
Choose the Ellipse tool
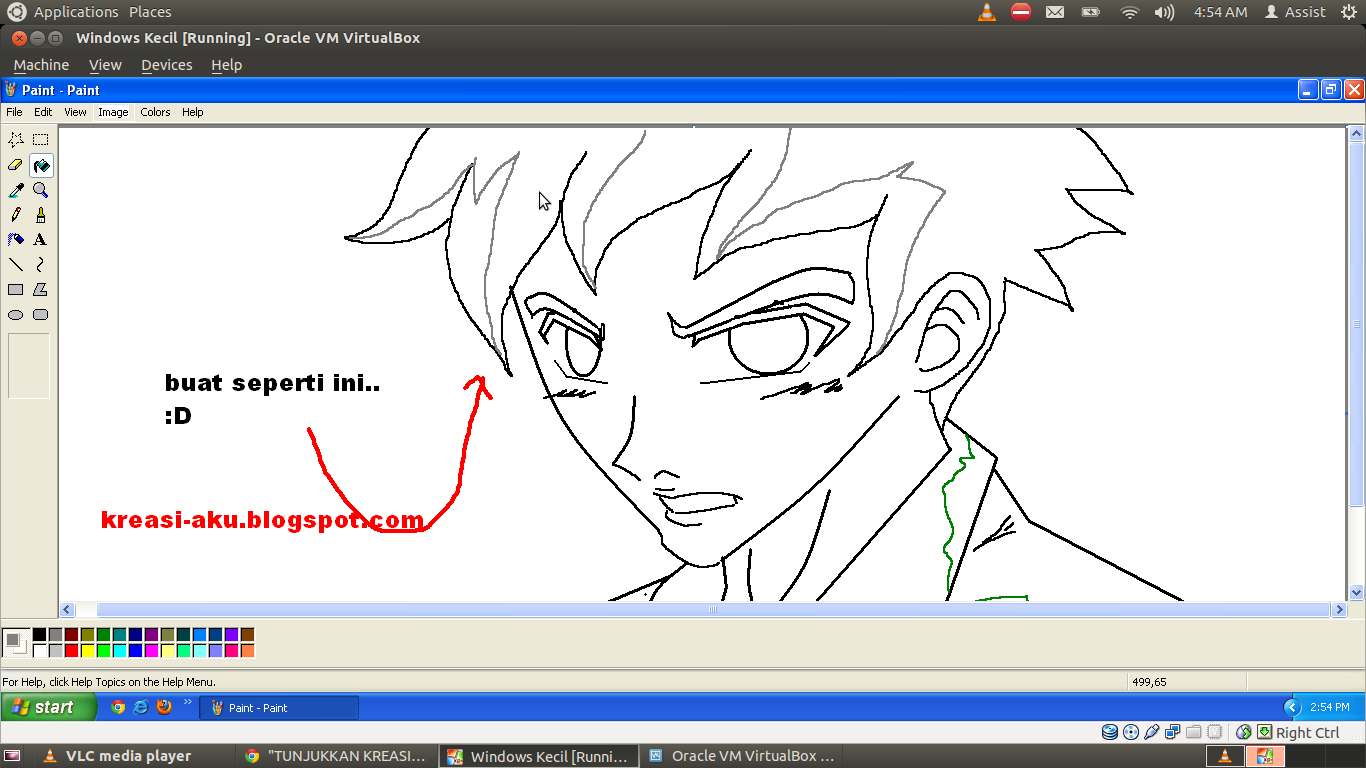click(x=16, y=315)
